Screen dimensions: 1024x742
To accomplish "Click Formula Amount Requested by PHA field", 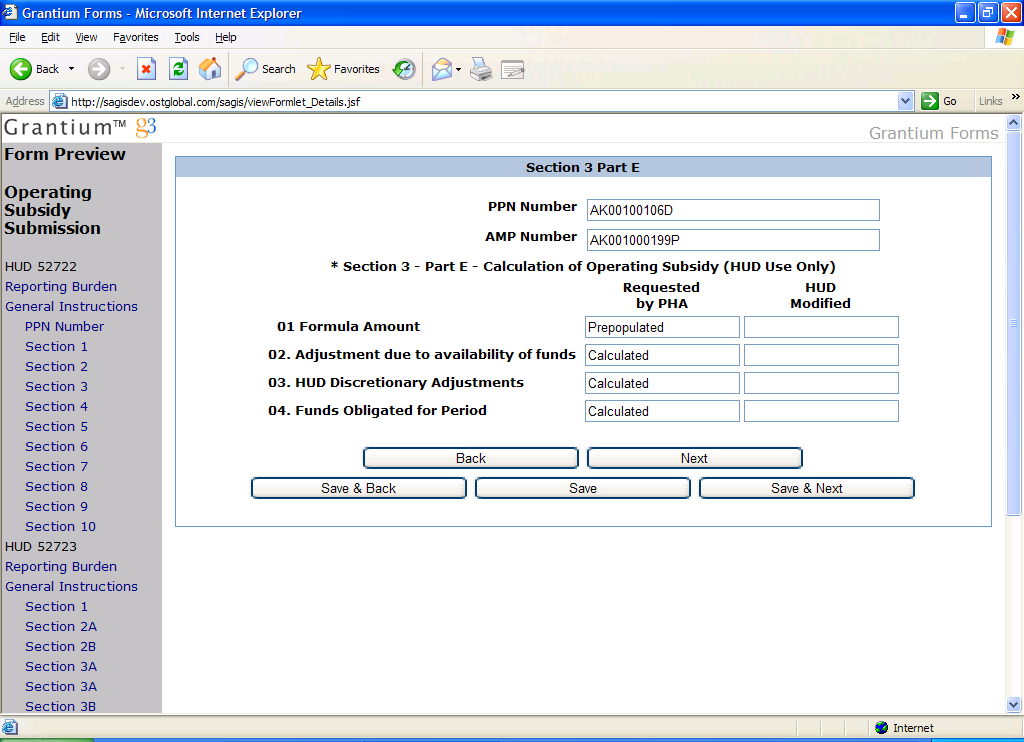I will click(x=662, y=327).
